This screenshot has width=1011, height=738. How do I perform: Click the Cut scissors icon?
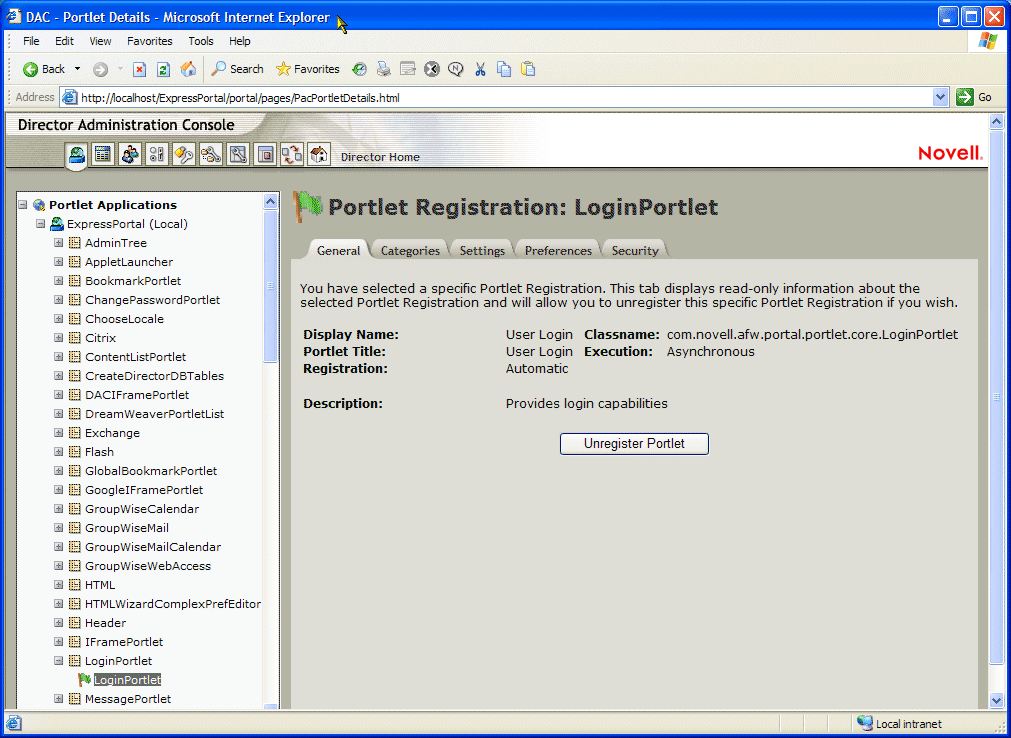point(480,69)
